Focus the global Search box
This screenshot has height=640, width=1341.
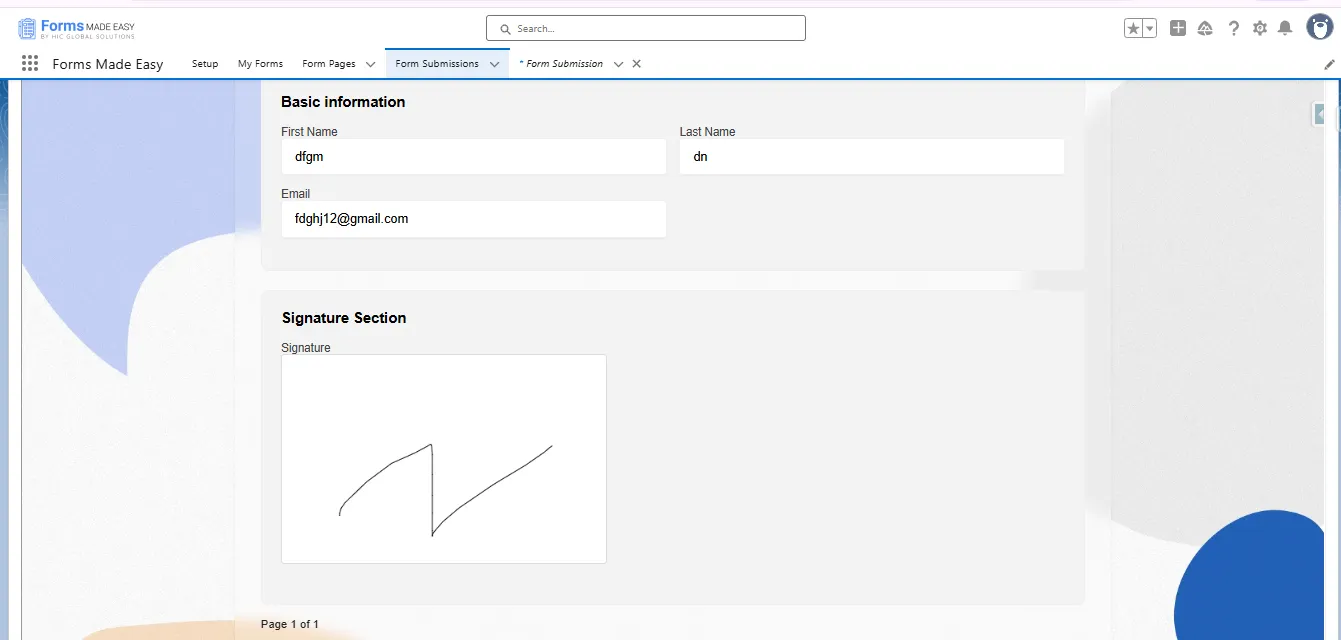click(645, 29)
